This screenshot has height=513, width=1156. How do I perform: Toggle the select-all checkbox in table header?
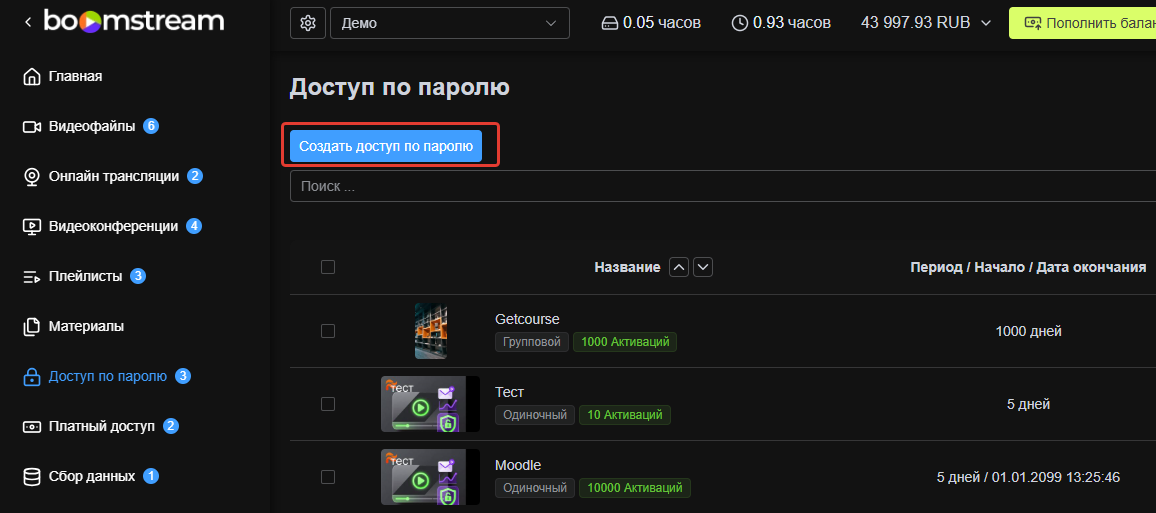coord(328,267)
